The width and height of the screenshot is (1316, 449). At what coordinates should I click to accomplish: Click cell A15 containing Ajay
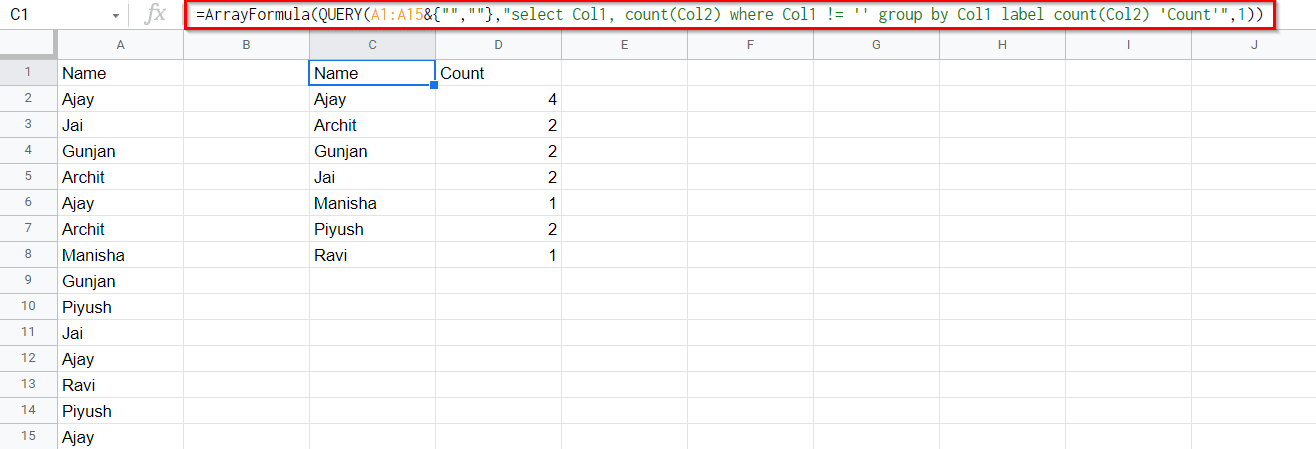tap(120, 437)
